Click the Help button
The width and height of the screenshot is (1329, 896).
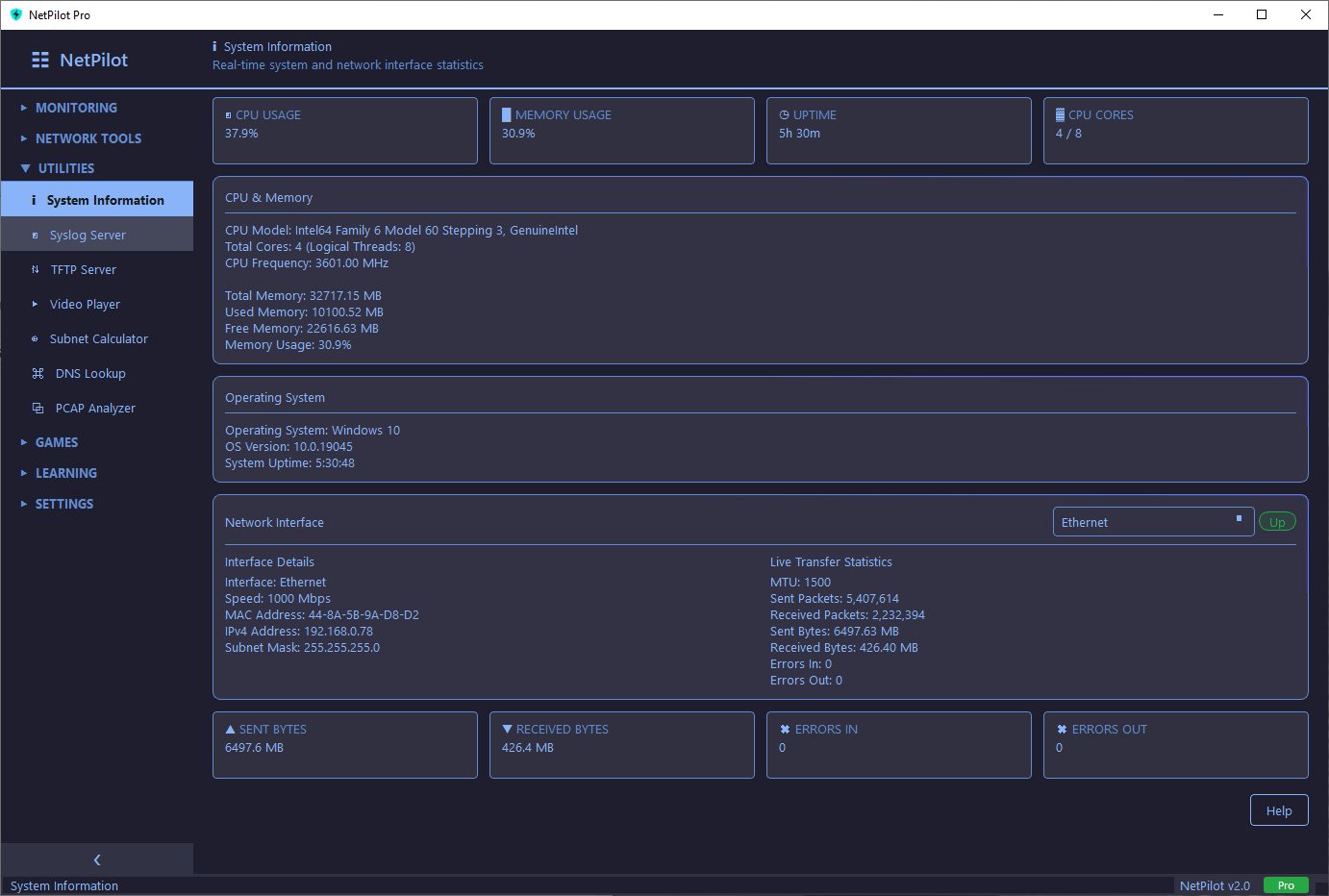point(1279,809)
